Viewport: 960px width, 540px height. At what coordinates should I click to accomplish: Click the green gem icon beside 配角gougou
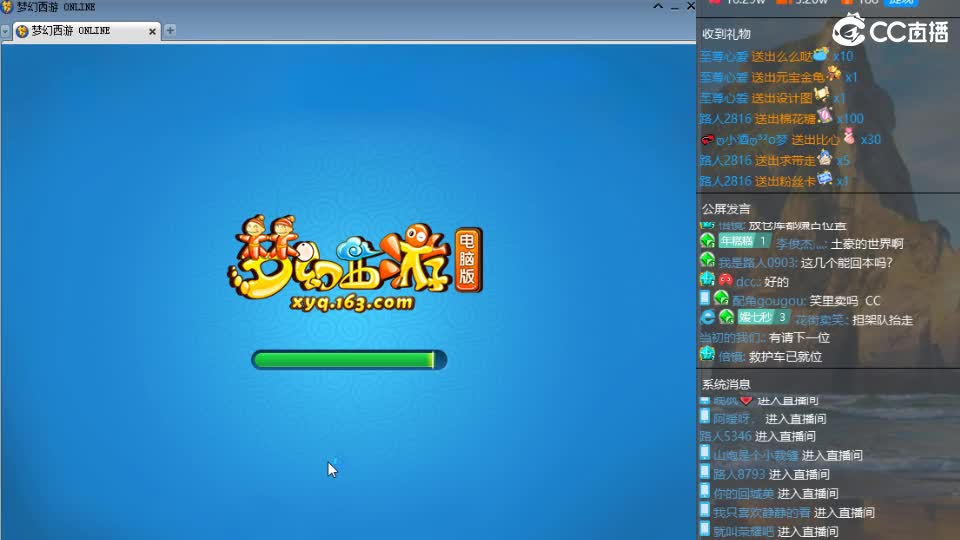(x=721, y=298)
